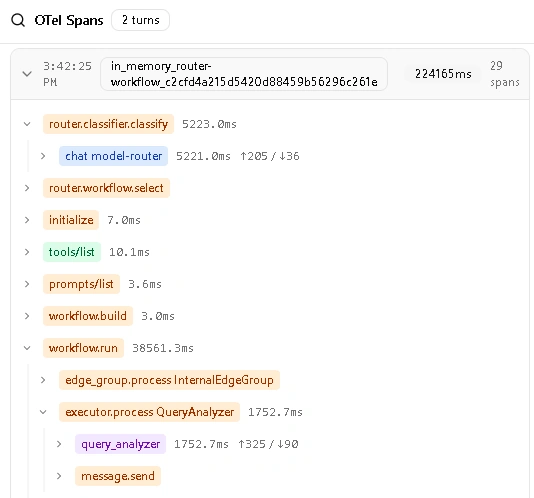The image size is (534, 498).
Task: Expand the query_analyzer span chevron
Action: [59, 444]
